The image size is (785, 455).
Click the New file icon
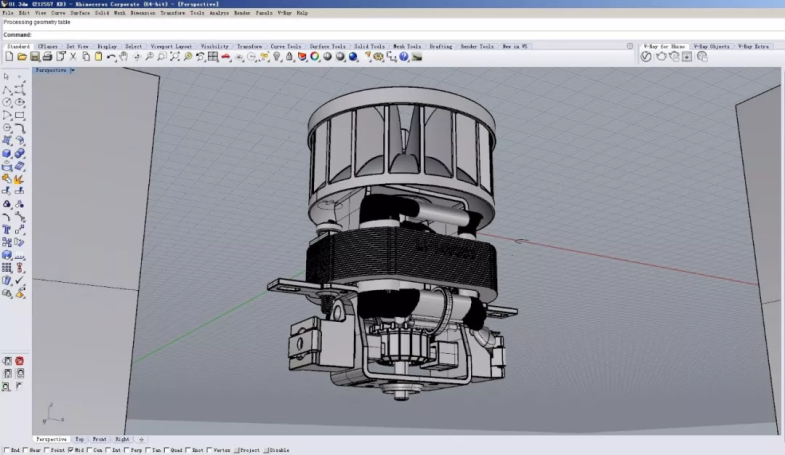click(8, 57)
